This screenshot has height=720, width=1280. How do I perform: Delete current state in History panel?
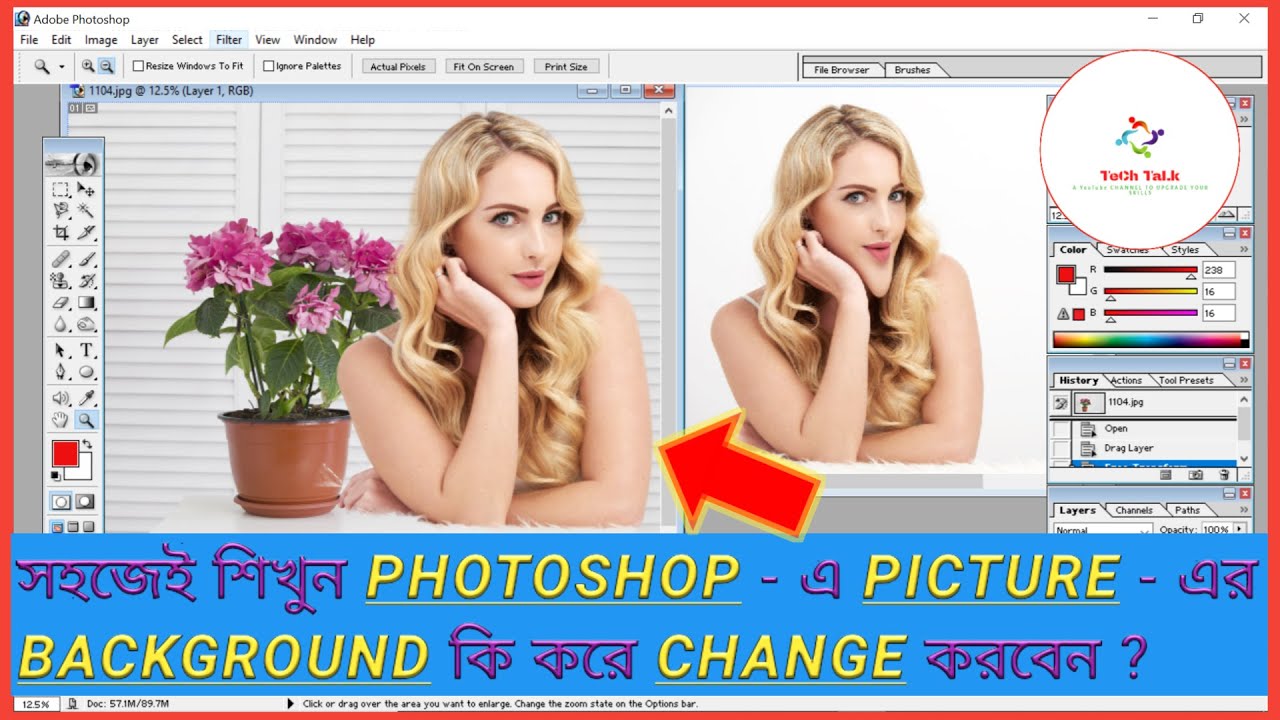coord(1224,475)
